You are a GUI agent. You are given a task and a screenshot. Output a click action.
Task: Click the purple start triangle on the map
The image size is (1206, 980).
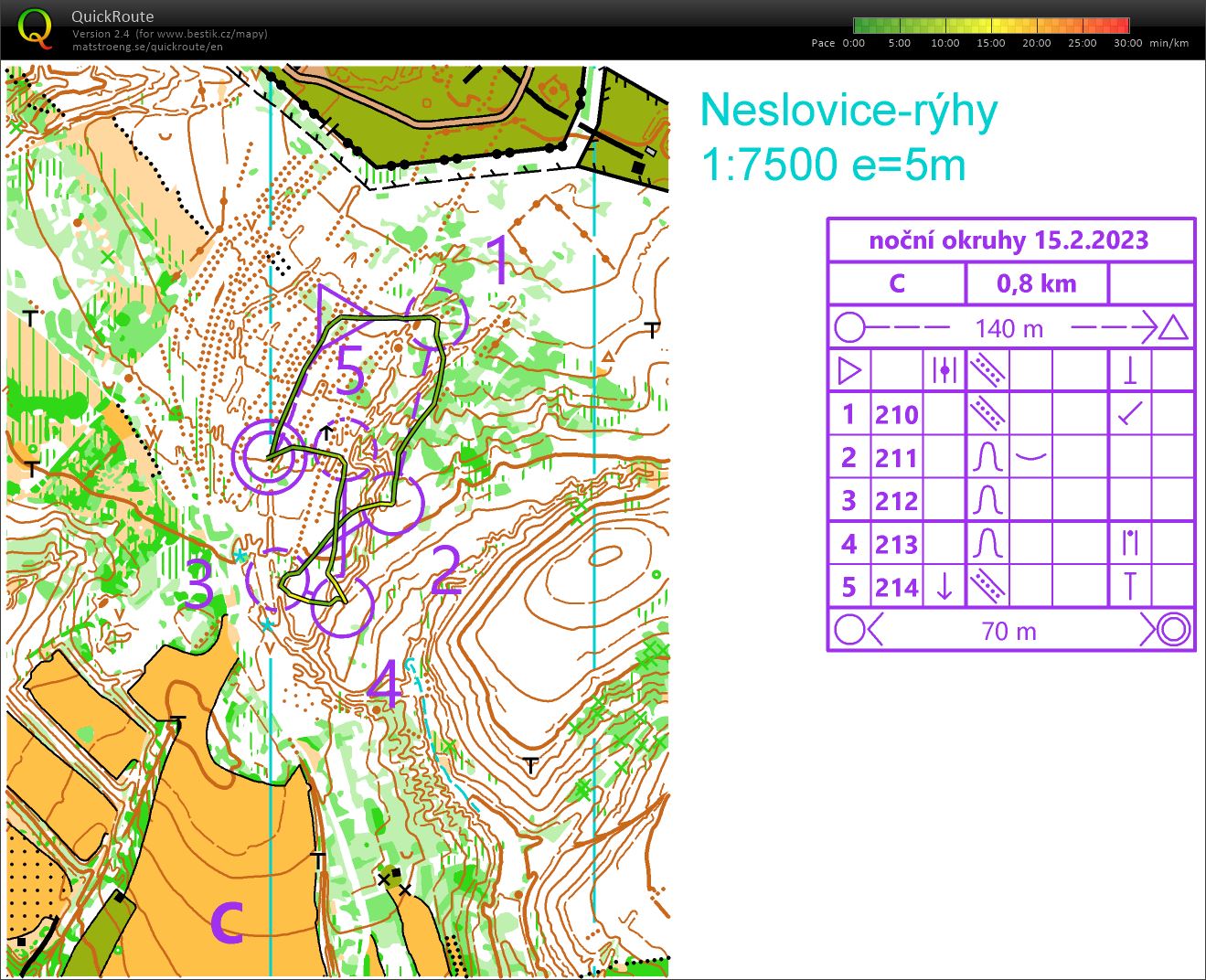[x=336, y=311]
